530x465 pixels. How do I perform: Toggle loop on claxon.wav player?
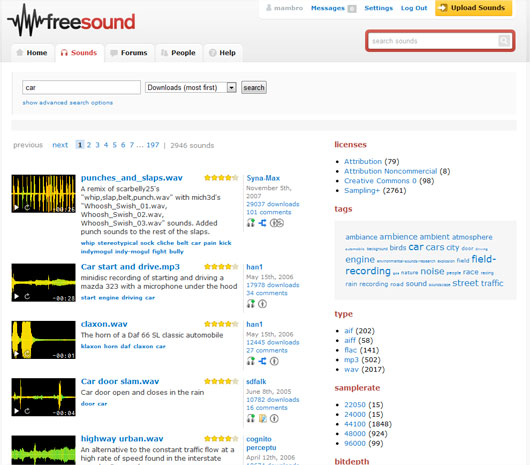pos(27,354)
